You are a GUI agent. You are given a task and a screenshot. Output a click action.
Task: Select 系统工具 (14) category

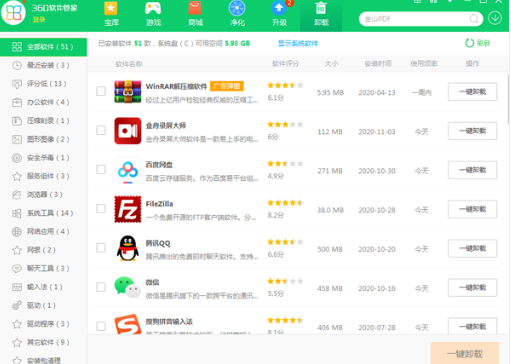click(43, 213)
